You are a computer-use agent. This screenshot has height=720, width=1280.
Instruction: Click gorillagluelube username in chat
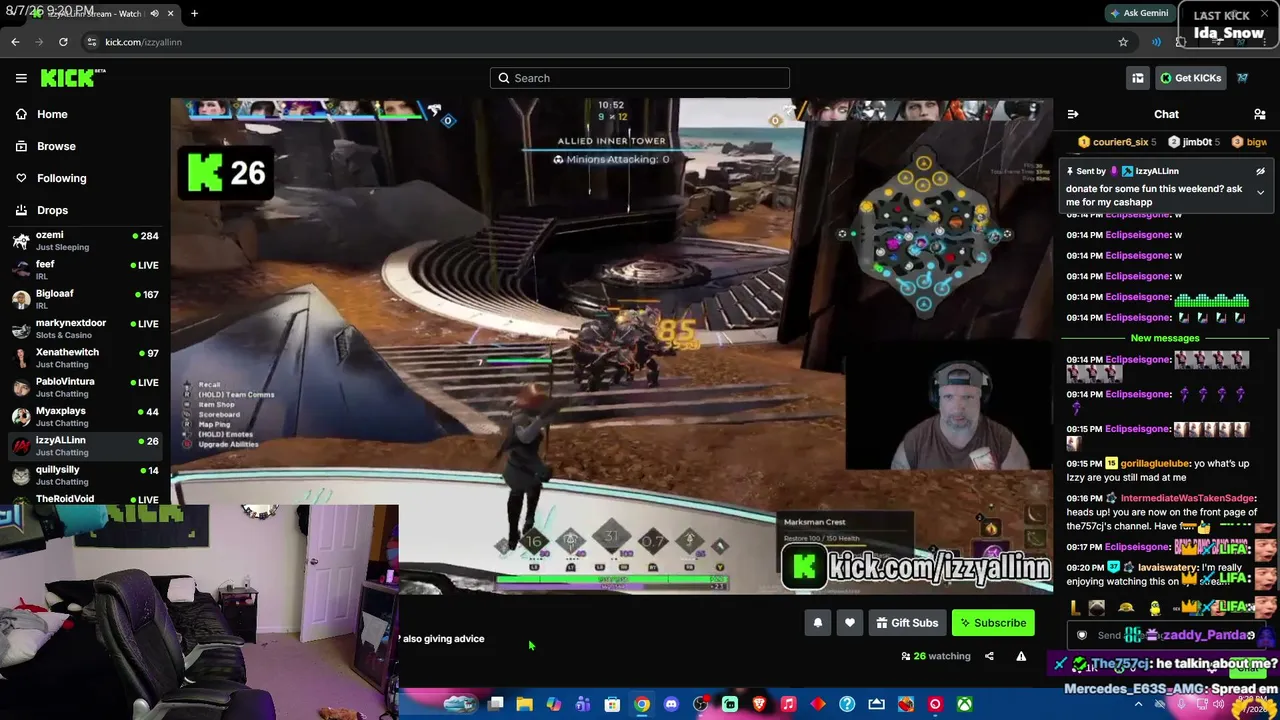click(1155, 464)
